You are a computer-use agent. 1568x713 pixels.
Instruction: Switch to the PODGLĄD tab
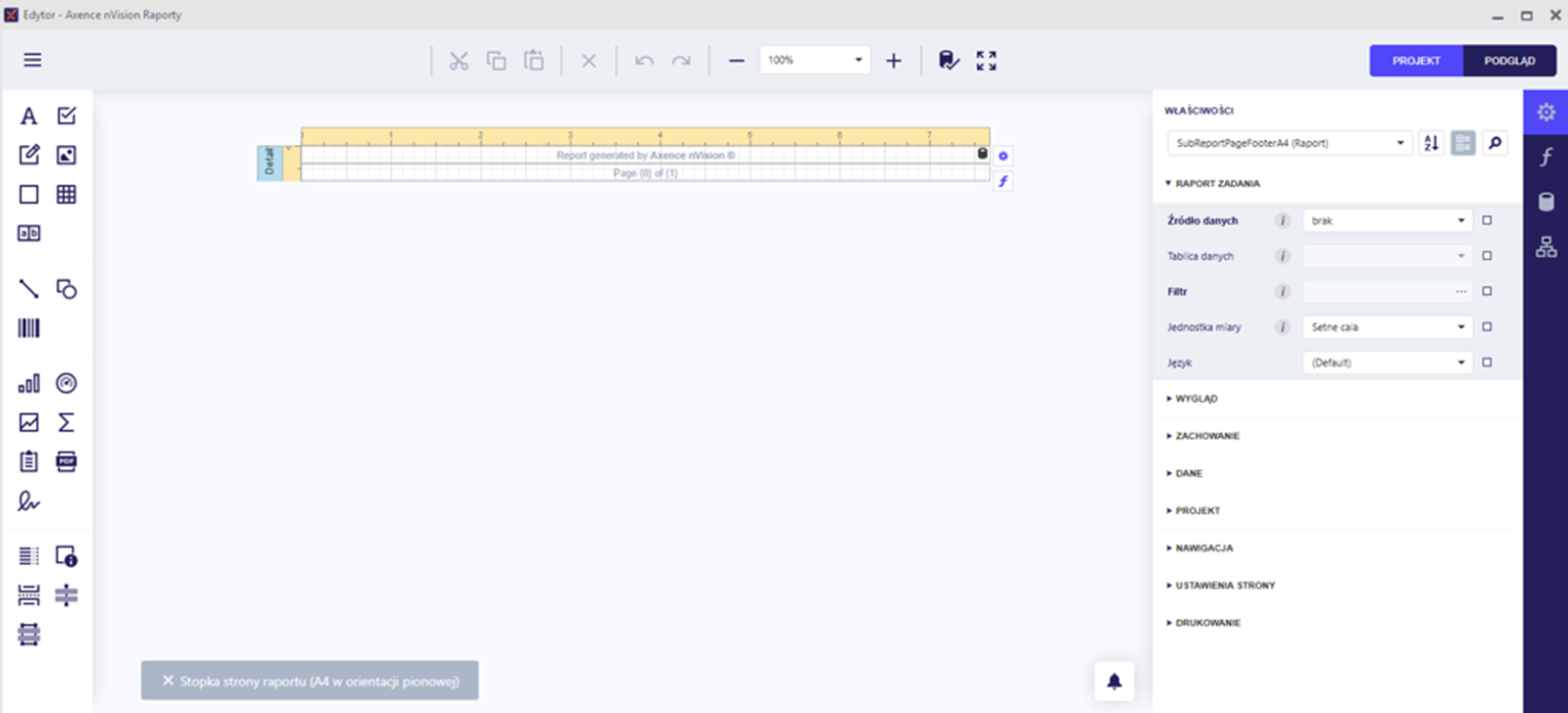pyautogui.click(x=1509, y=61)
